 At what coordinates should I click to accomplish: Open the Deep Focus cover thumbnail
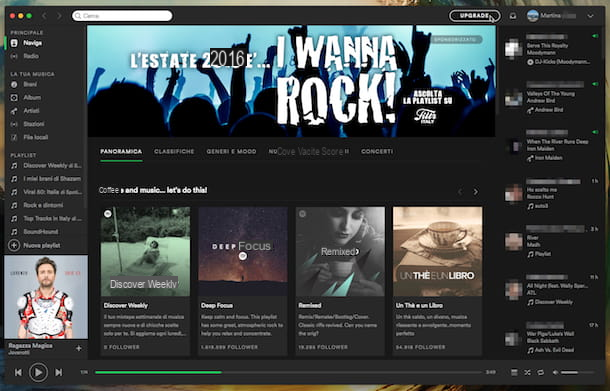click(243, 251)
